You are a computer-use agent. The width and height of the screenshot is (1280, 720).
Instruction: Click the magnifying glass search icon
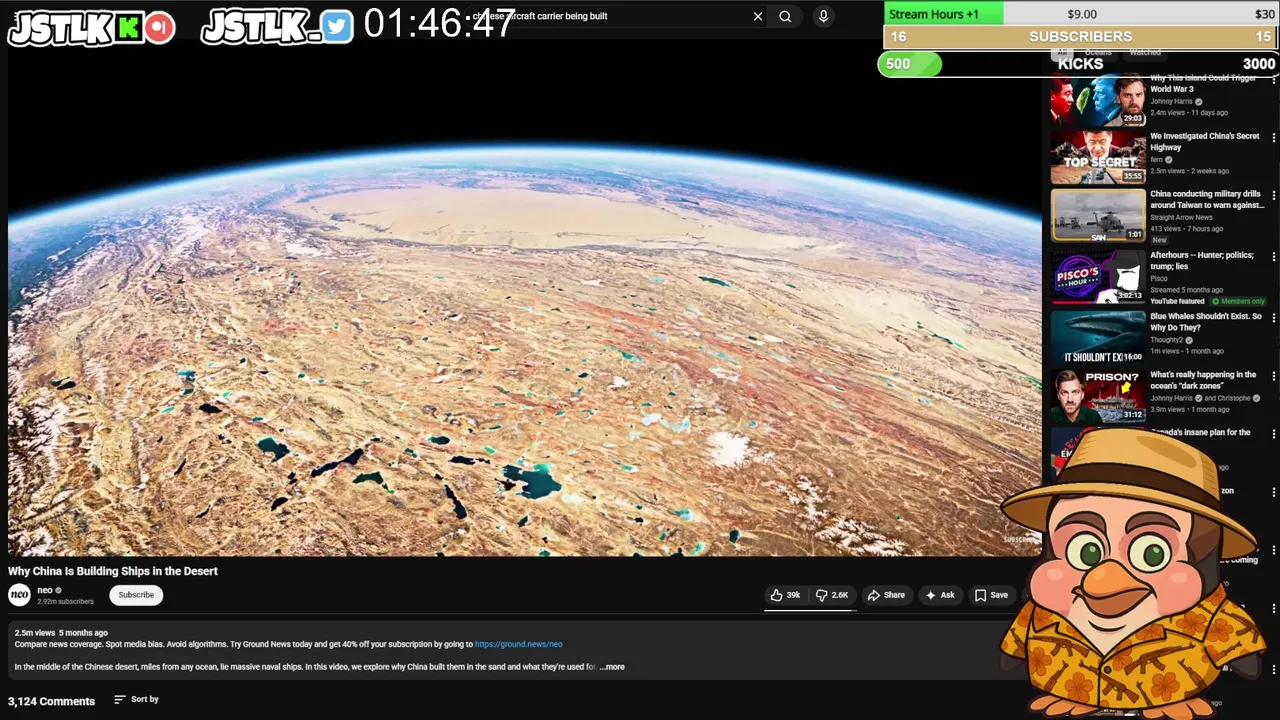[785, 16]
